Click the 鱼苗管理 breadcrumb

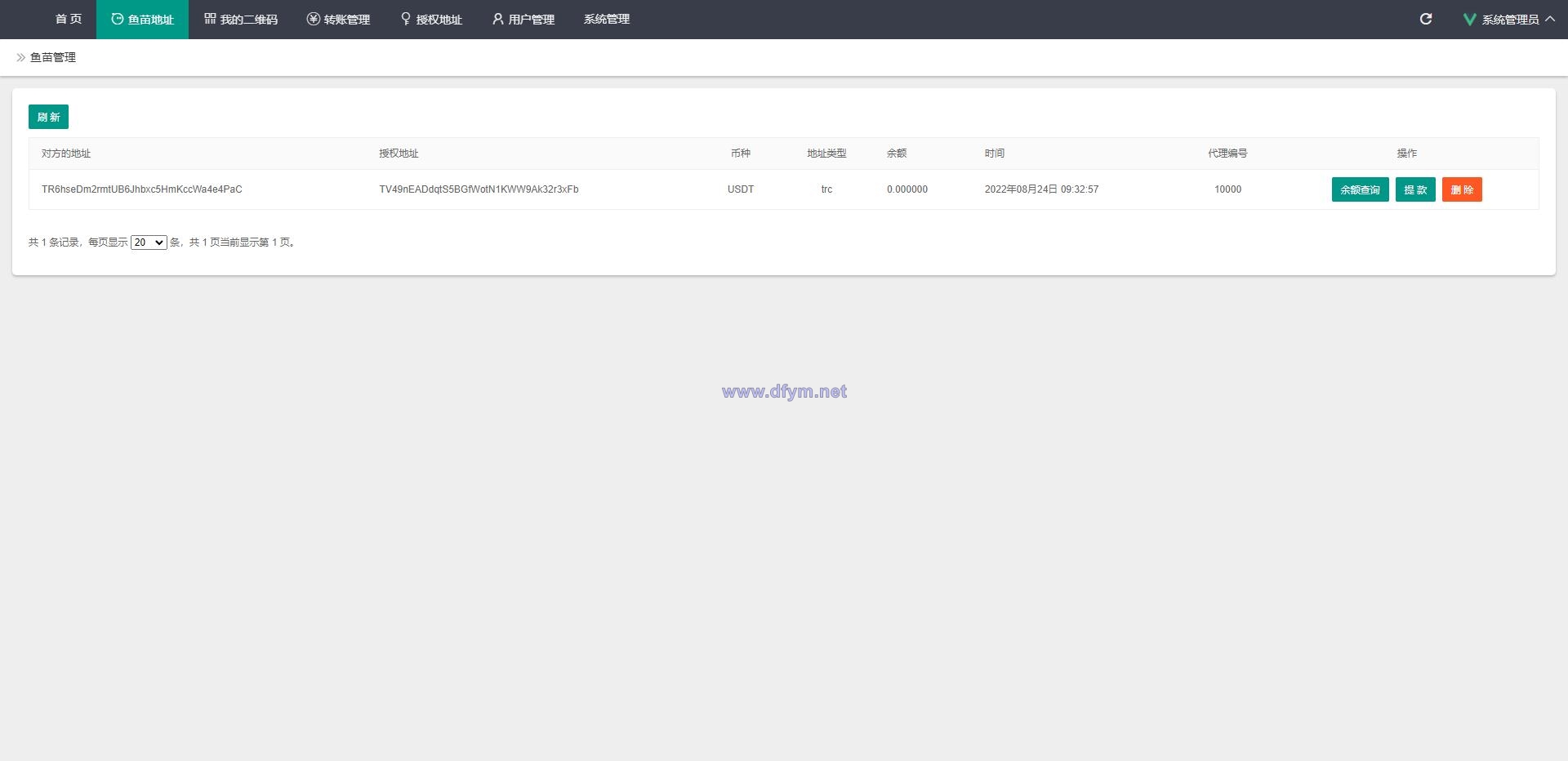click(53, 57)
